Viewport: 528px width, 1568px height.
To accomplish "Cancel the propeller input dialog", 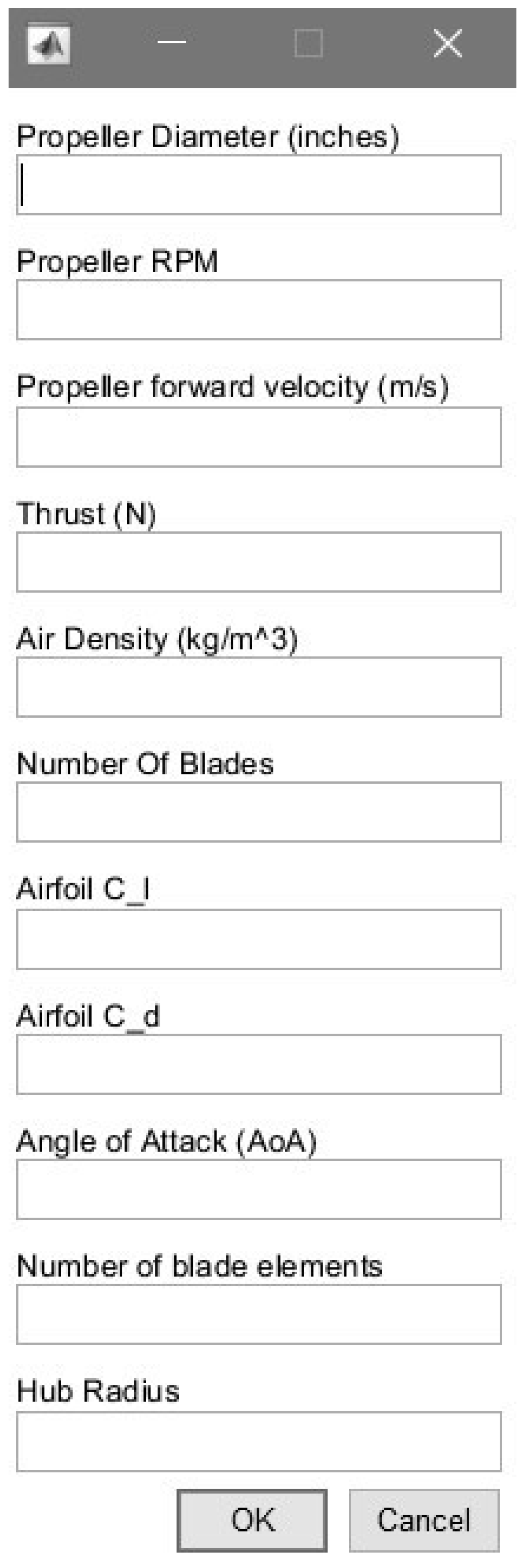I will [x=424, y=1520].
